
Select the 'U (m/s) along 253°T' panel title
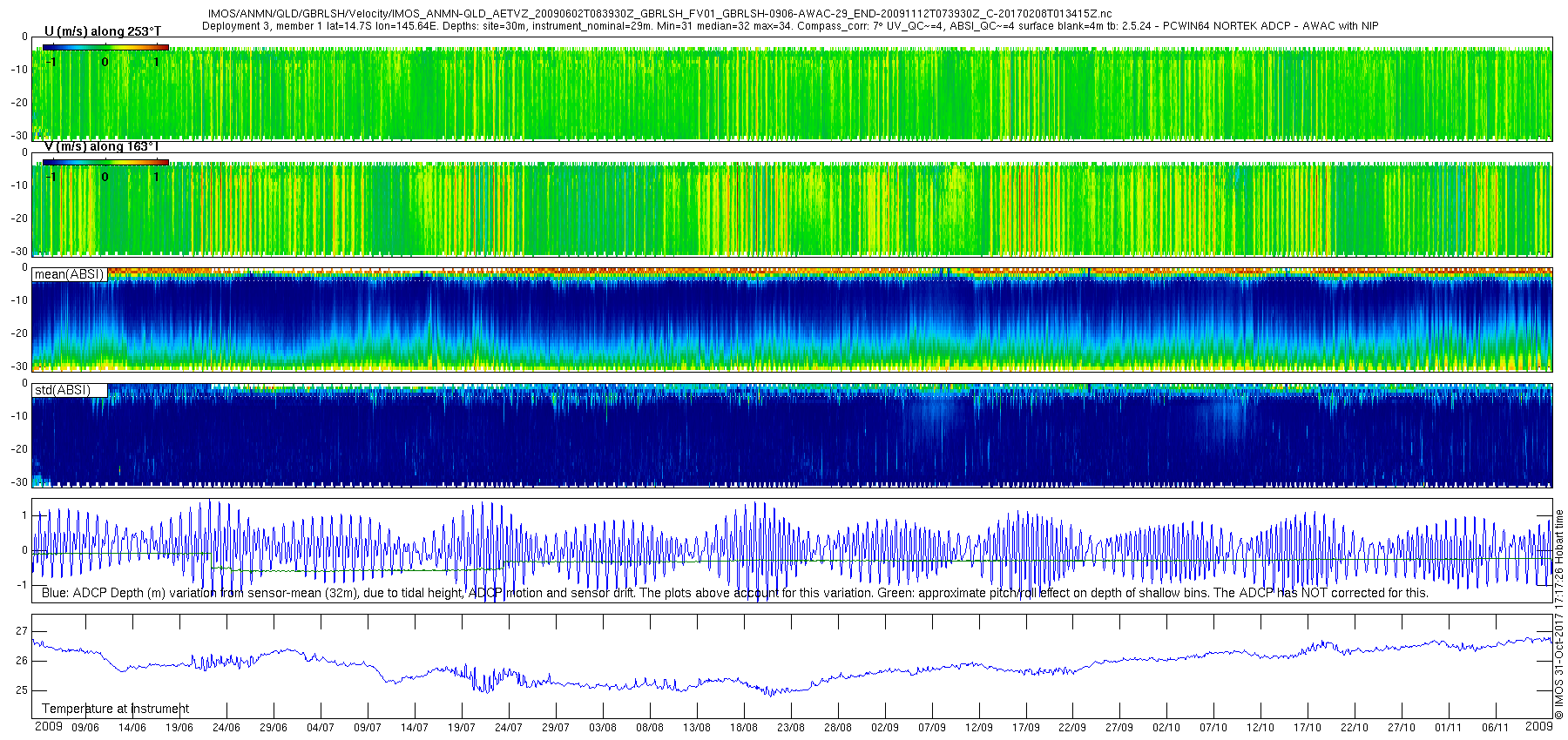click(x=103, y=31)
